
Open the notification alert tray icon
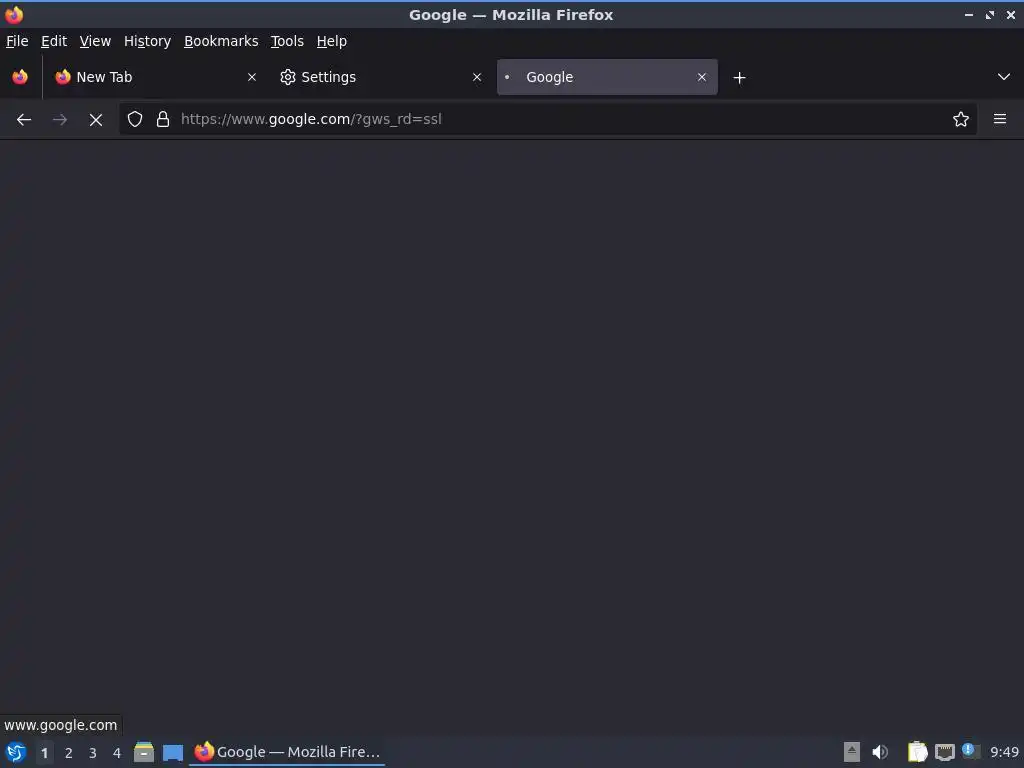coord(970,751)
